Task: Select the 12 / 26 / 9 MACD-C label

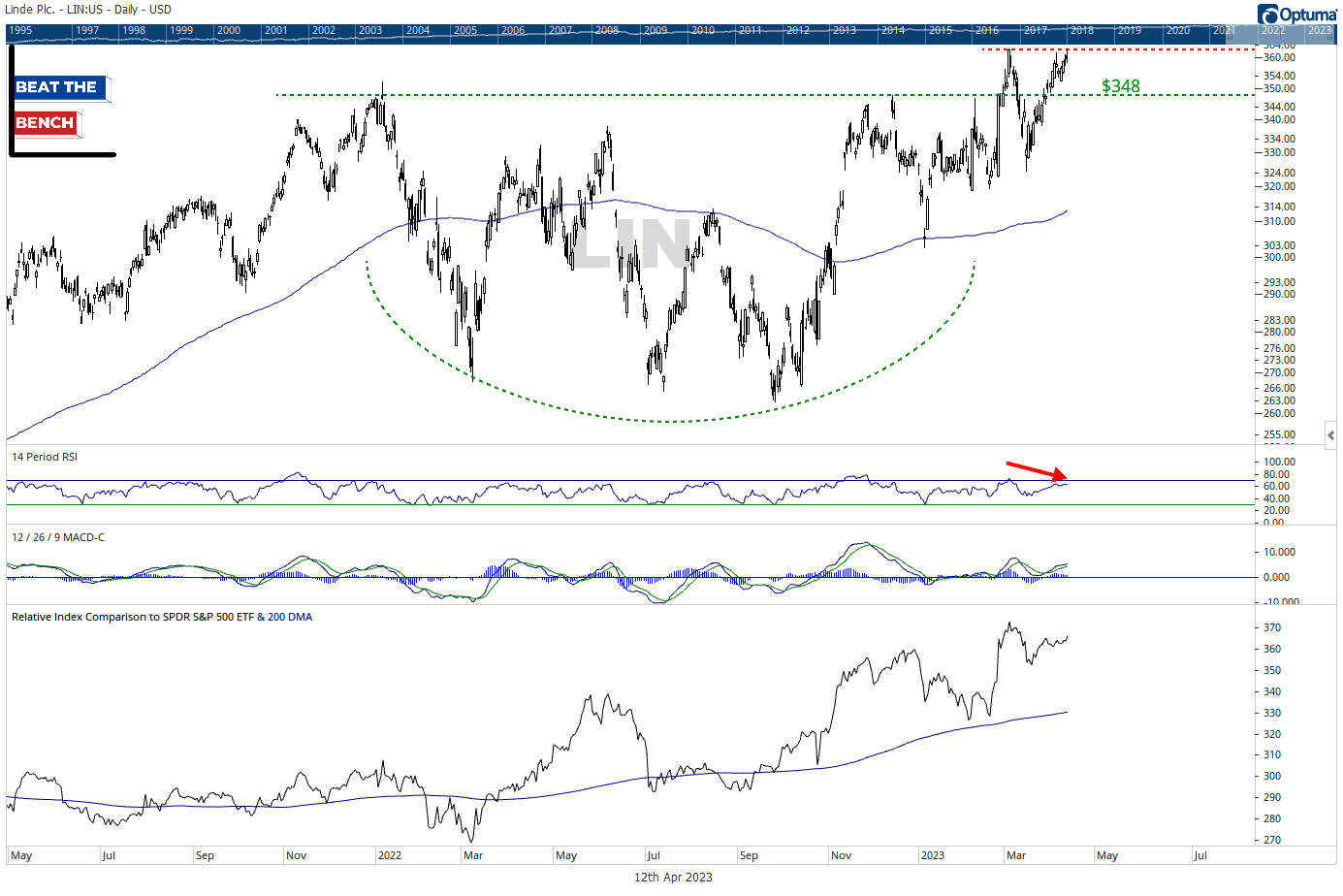Action: 58,537
